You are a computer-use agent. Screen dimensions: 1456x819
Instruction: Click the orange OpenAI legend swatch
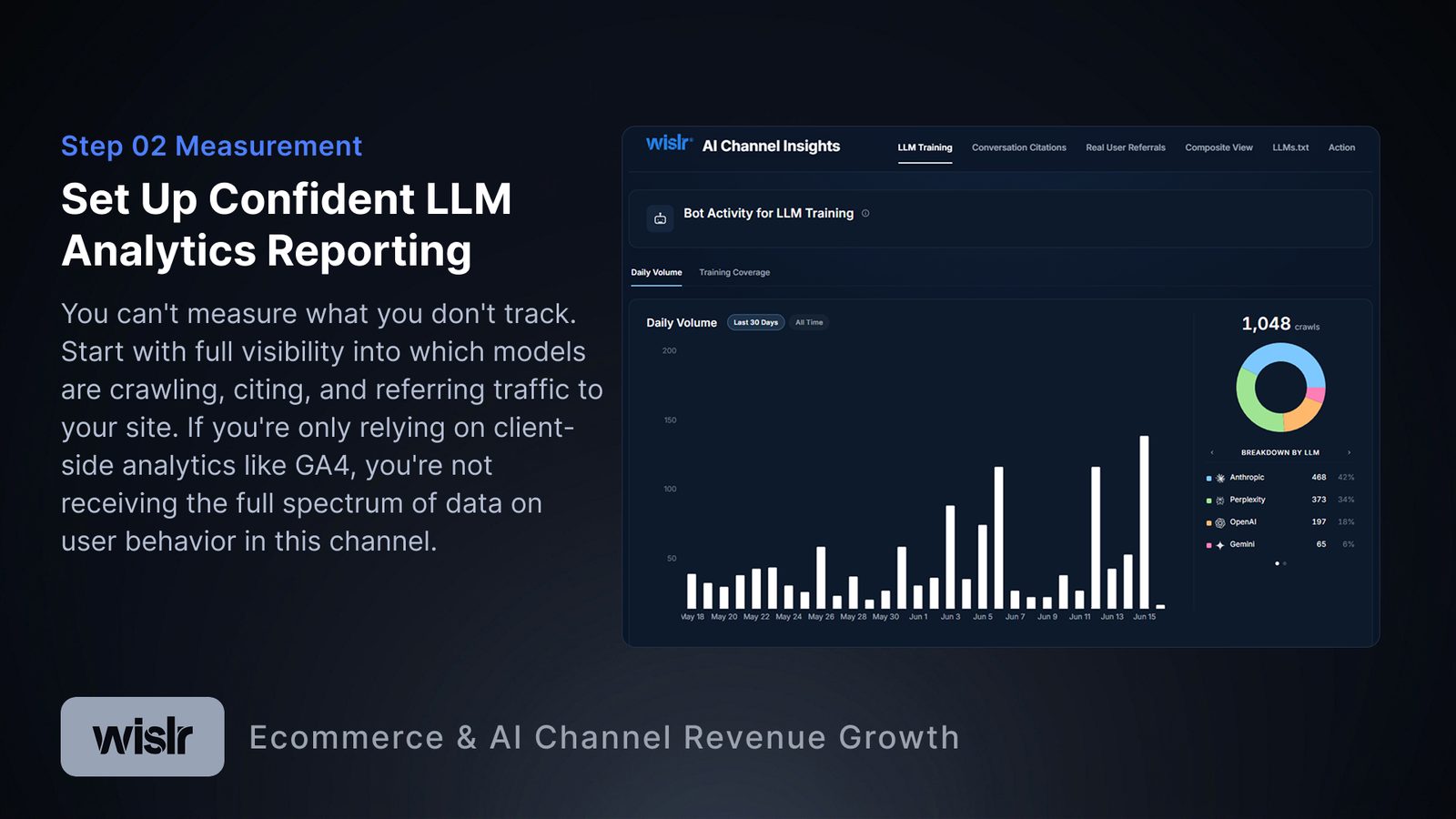pyautogui.click(x=1208, y=523)
